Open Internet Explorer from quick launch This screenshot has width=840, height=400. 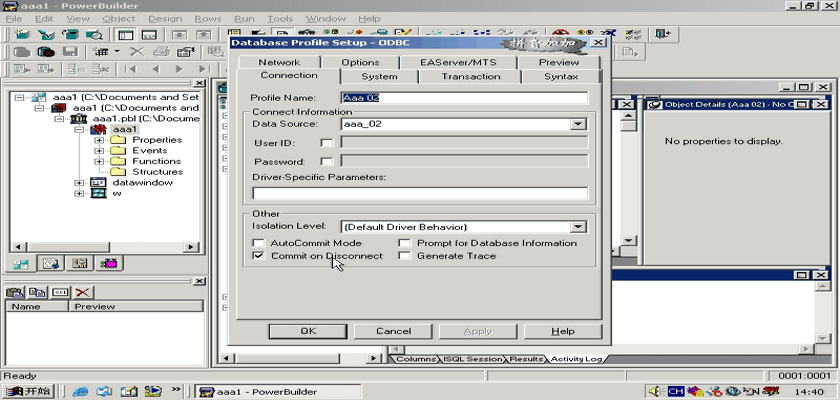coord(81,391)
